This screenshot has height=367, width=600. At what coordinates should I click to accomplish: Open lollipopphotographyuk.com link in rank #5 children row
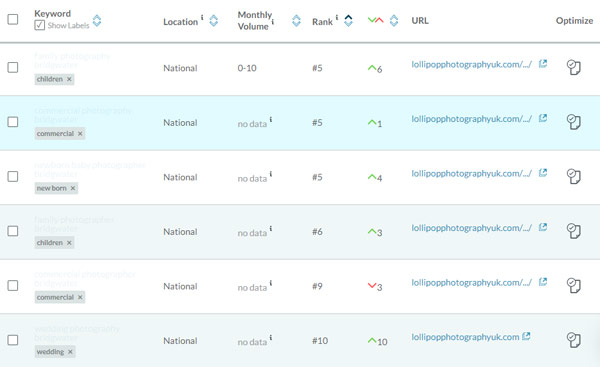pos(471,64)
